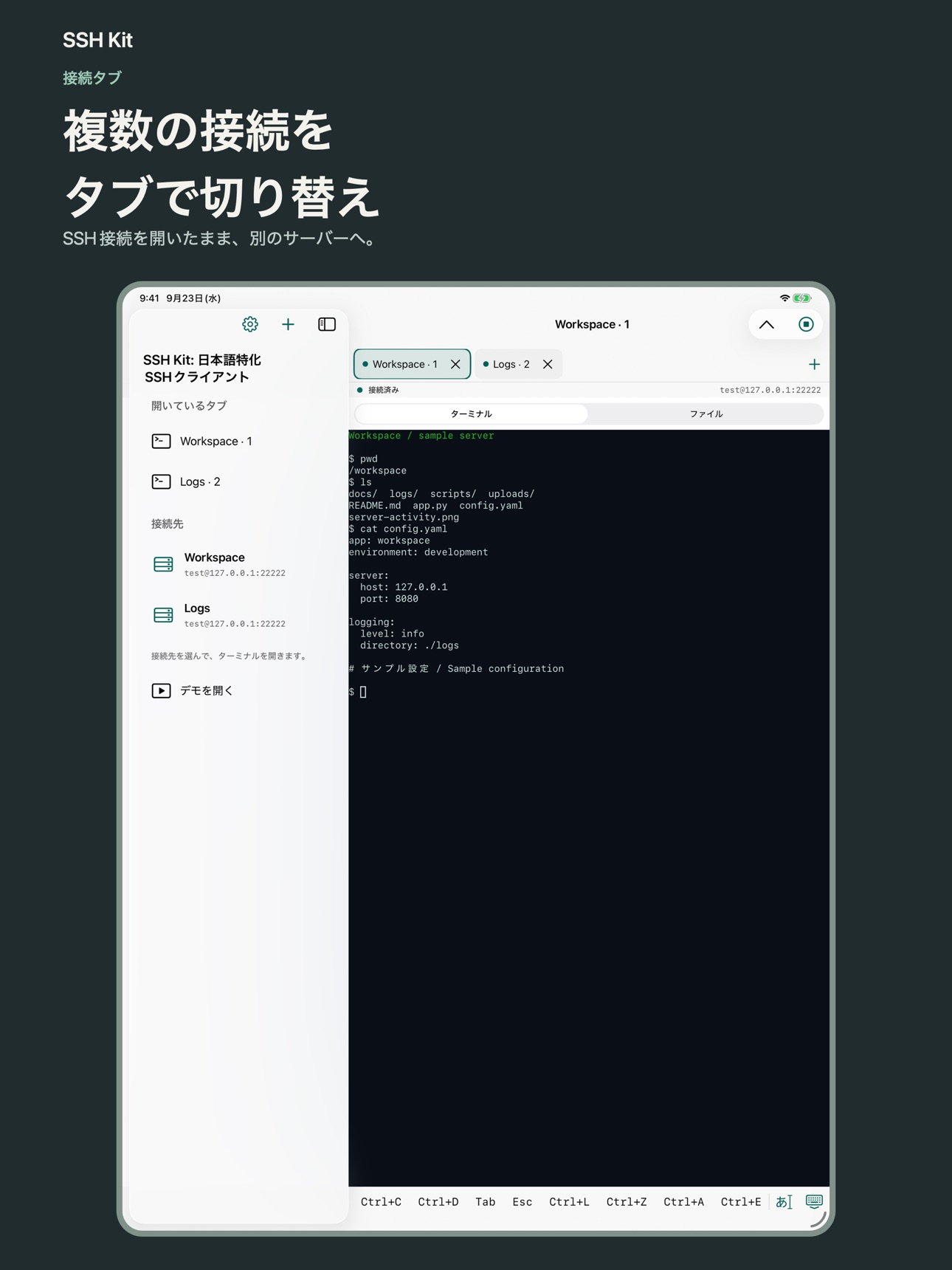Close the Logs · 2 tab

coord(548,364)
